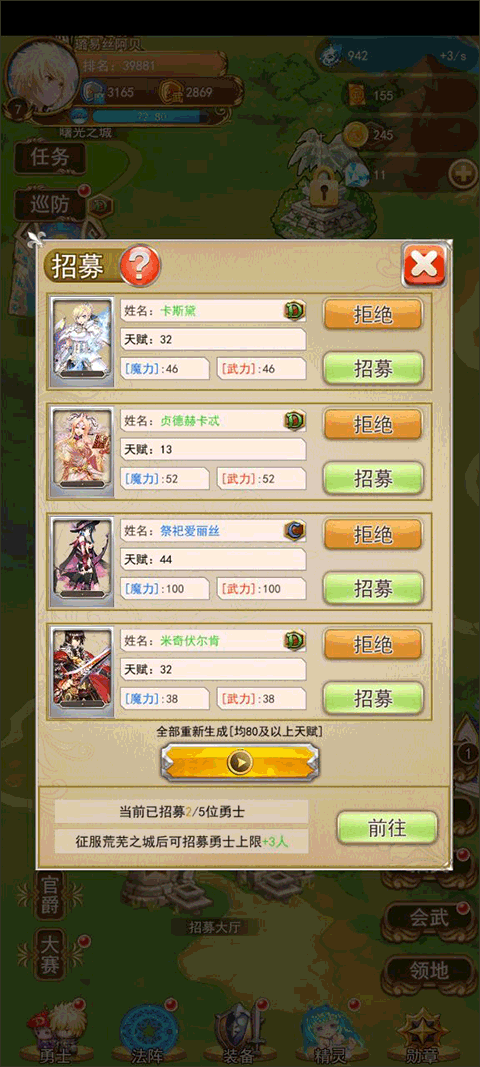
Task: Close the 招募 recruitment dialog
Action: tap(424, 264)
